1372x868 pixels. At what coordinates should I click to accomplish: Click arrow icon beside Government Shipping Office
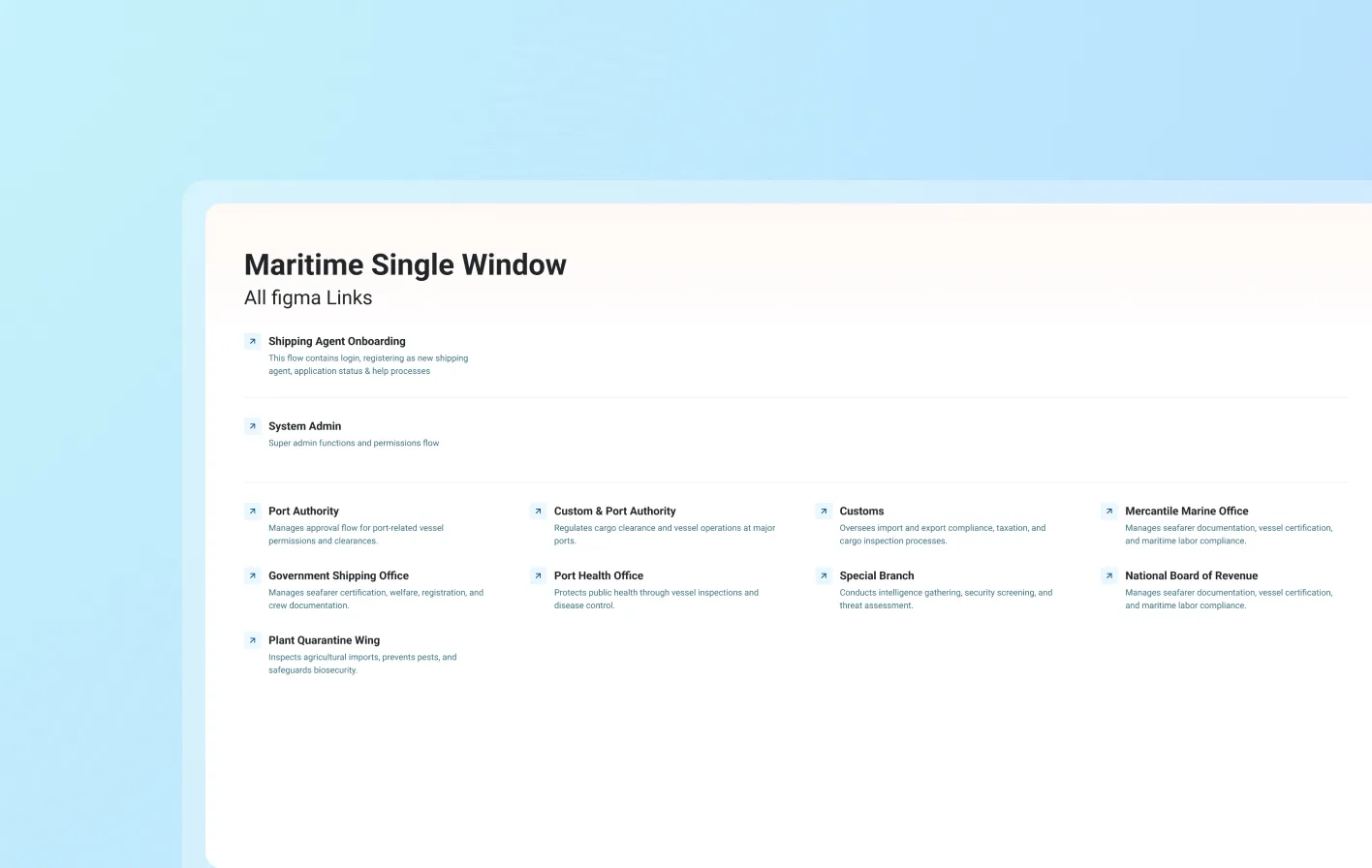coord(252,575)
